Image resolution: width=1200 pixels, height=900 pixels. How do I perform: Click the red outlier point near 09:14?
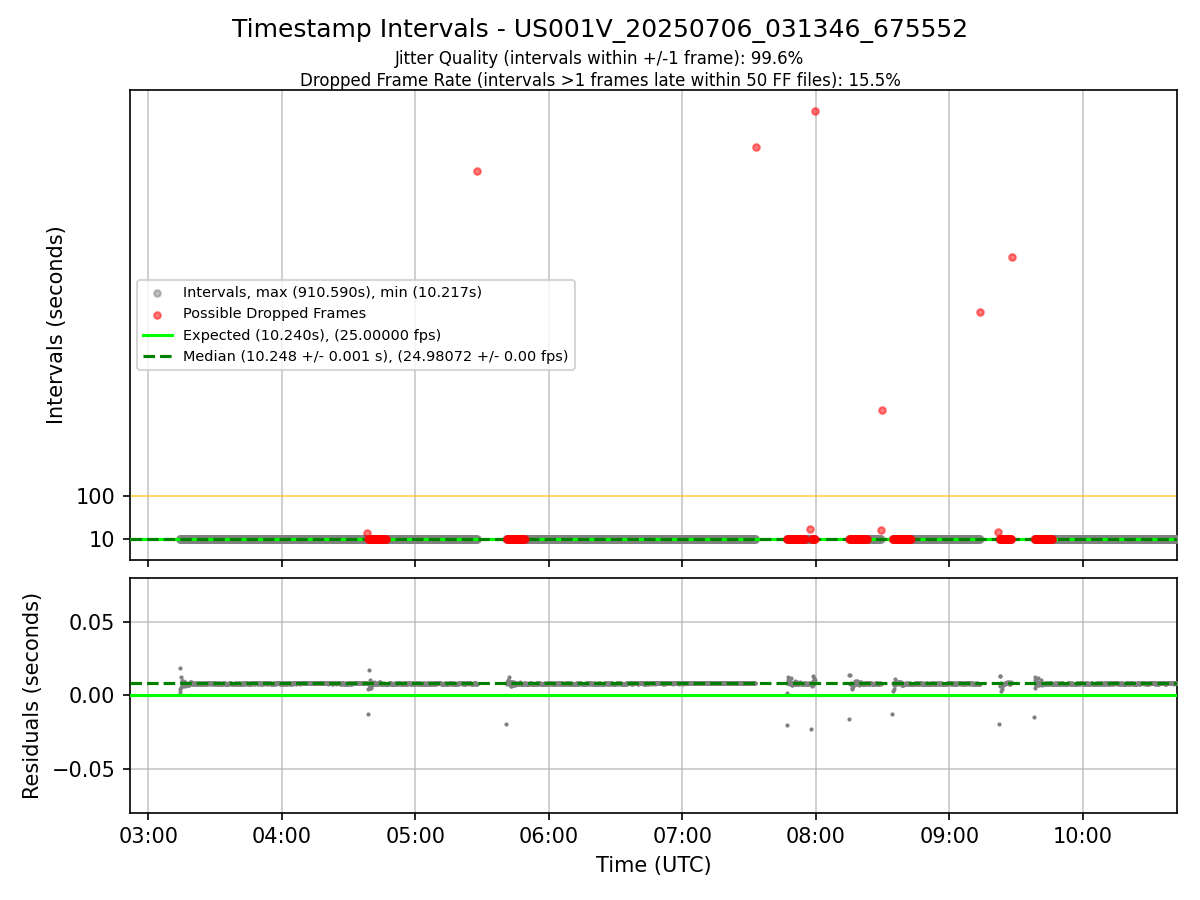[980, 312]
